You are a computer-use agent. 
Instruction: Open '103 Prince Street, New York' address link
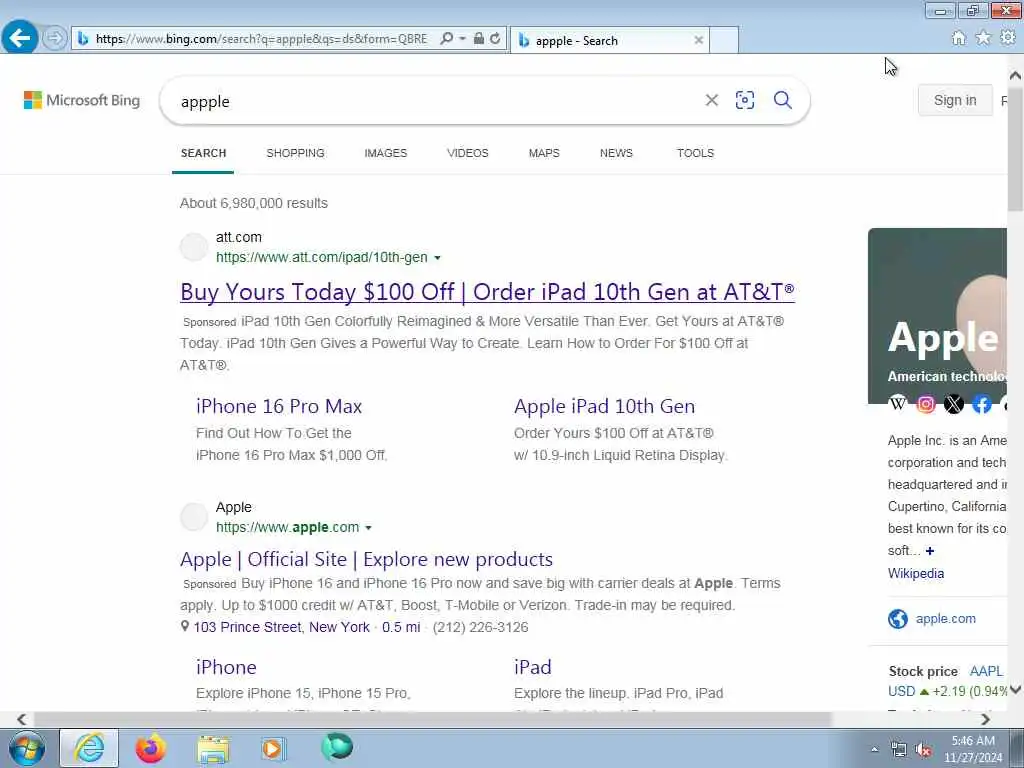point(281,627)
